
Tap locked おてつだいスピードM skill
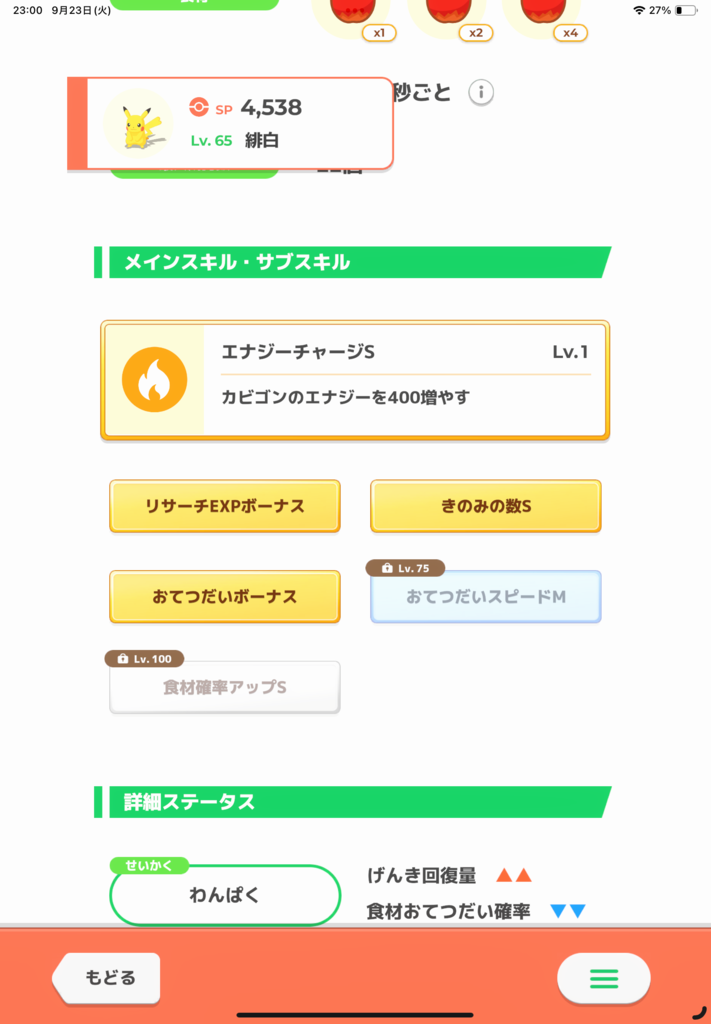point(486,597)
